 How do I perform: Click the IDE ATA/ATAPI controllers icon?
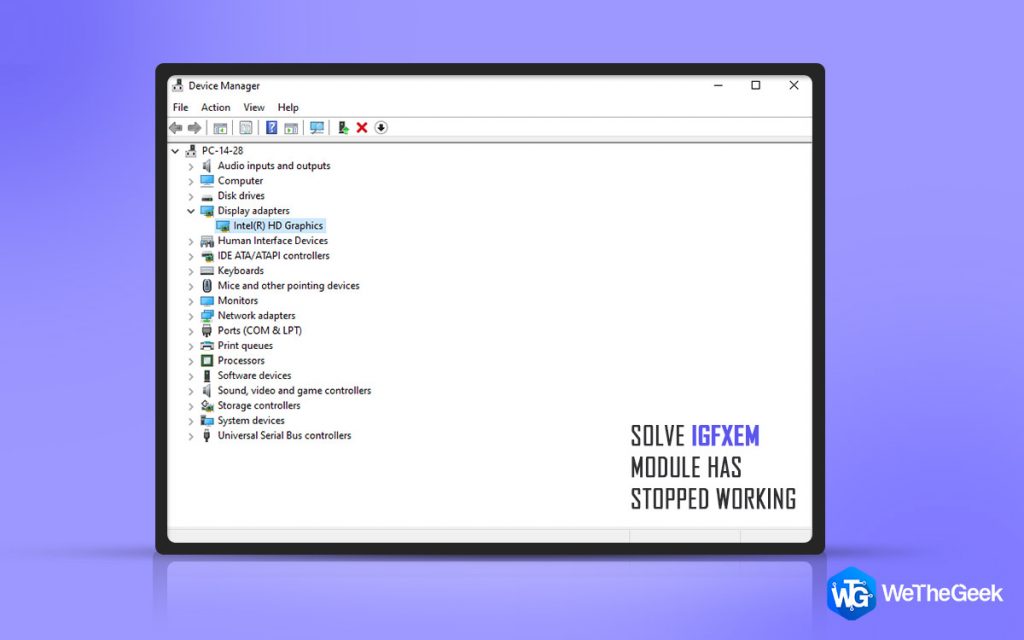point(207,256)
